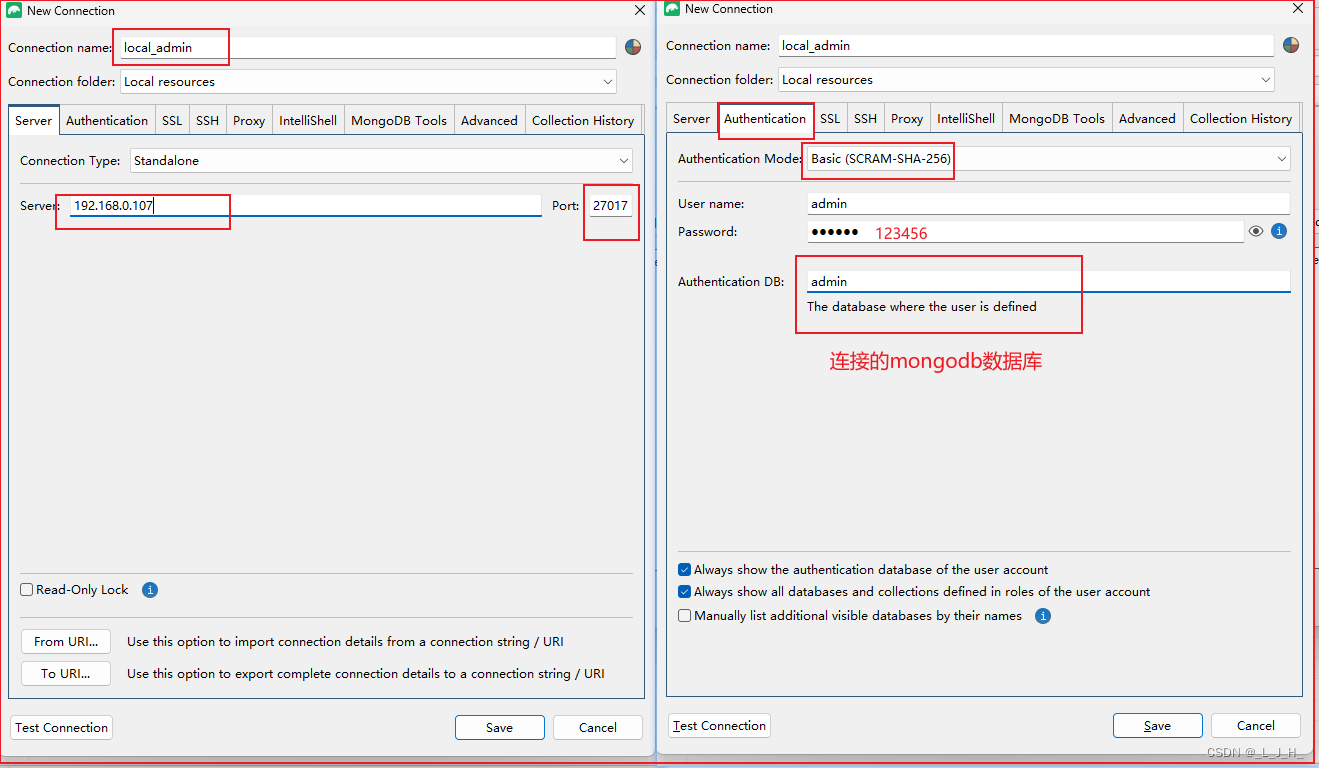This screenshot has width=1319, height=768.
Task: Enable the Read-Only Lock checkbox
Action: coord(27,590)
